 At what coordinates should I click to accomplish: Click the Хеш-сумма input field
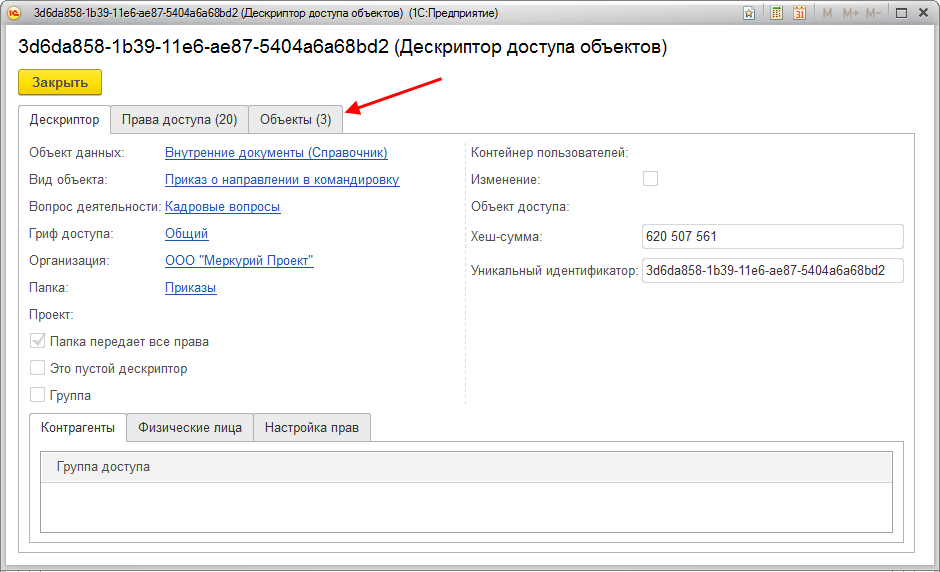click(x=772, y=237)
